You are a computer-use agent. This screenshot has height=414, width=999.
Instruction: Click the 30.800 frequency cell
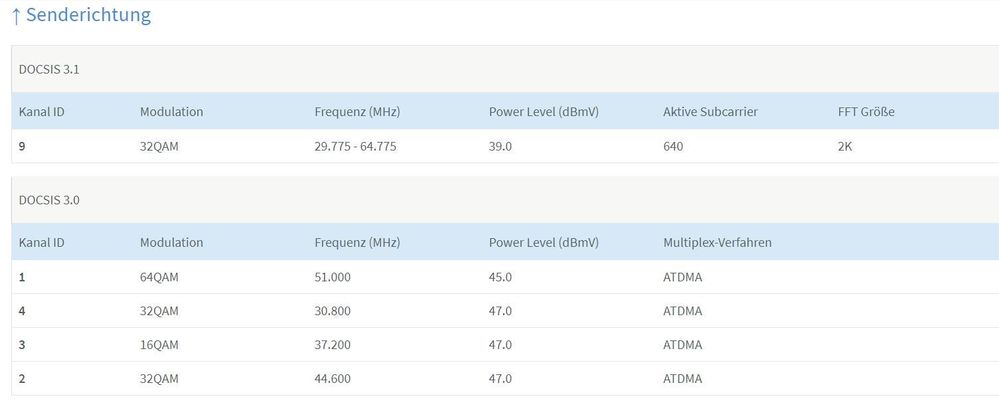(332, 311)
